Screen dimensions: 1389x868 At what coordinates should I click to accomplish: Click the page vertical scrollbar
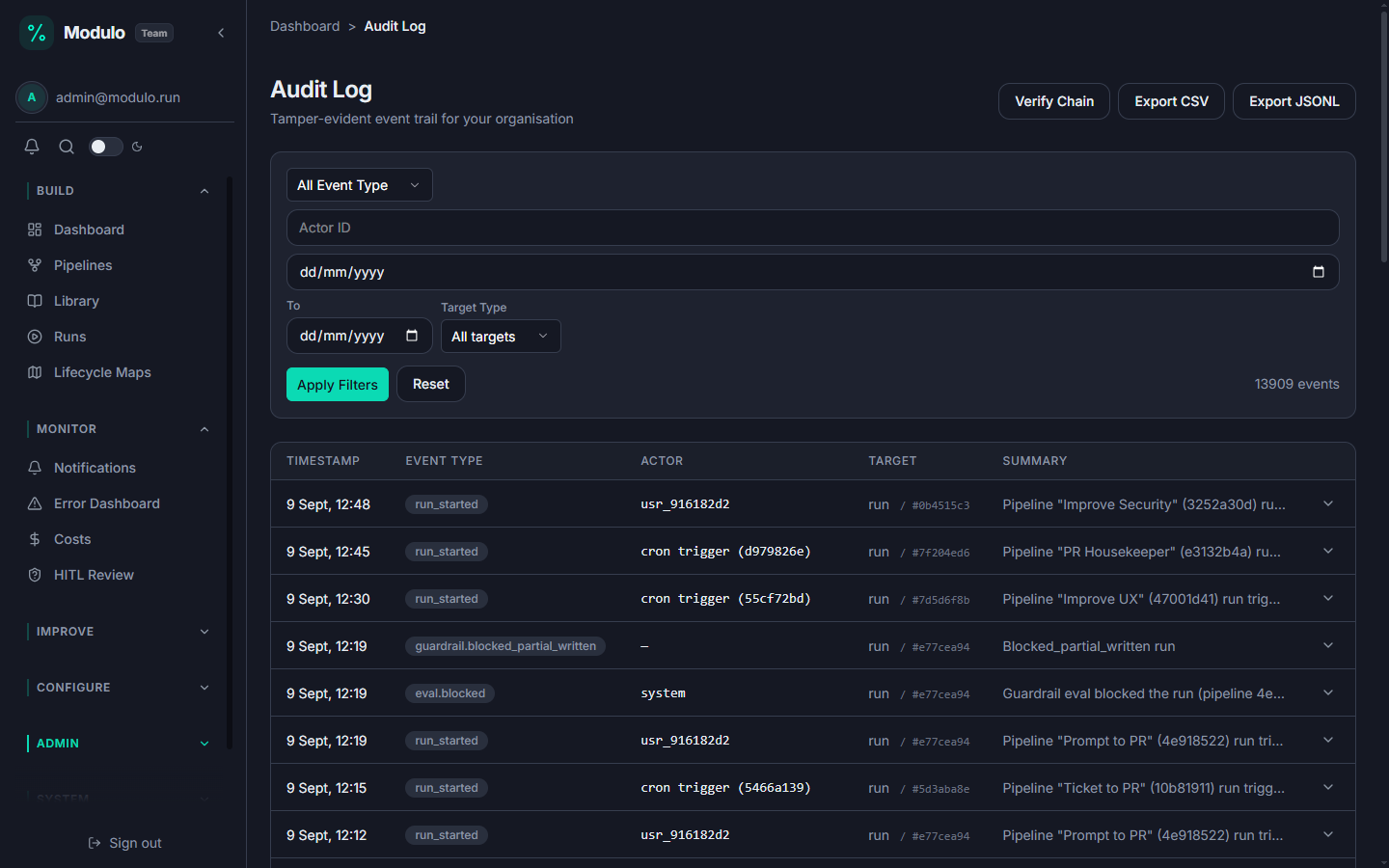[1383, 136]
